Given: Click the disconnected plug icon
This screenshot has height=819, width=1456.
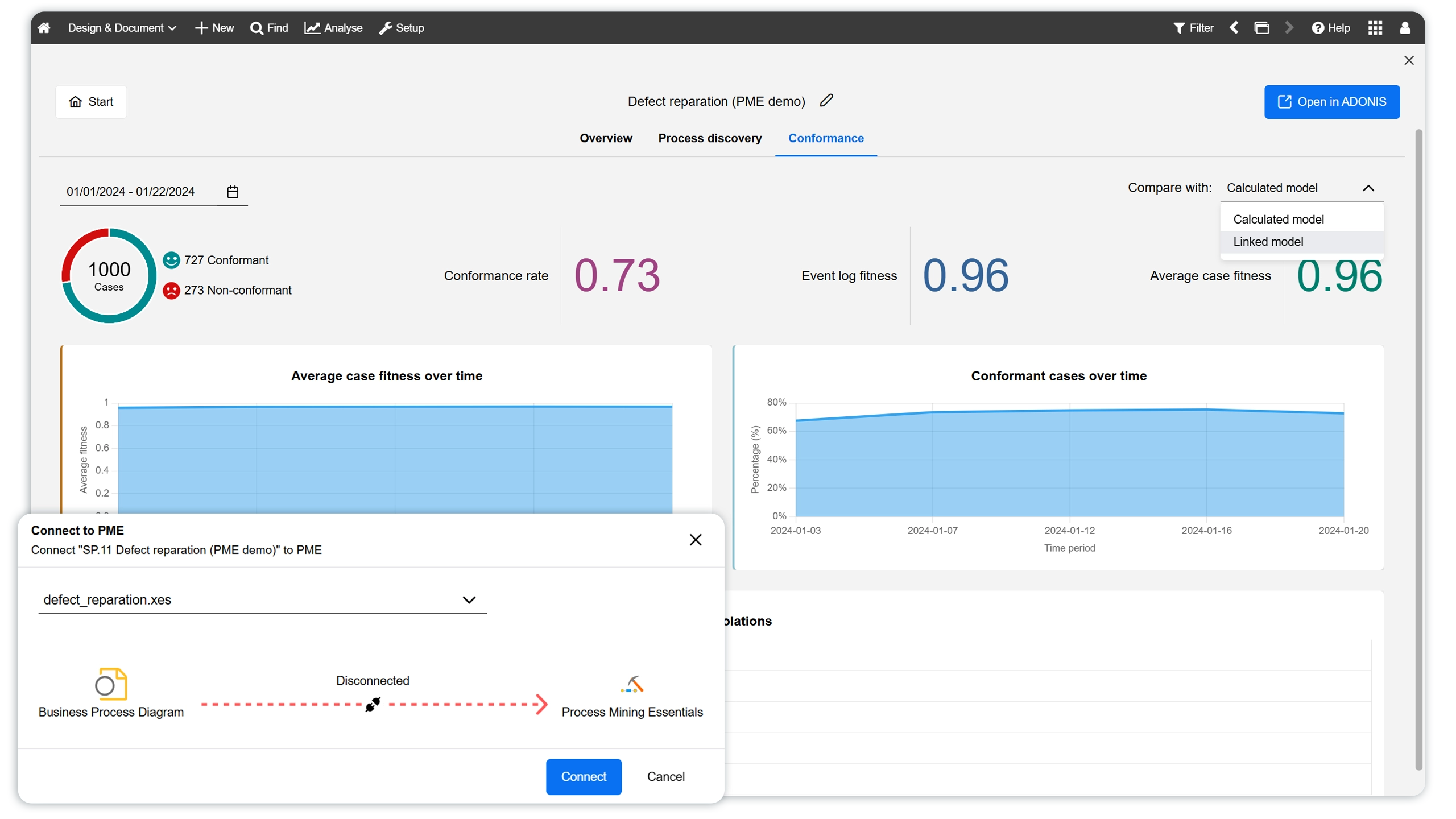Looking at the screenshot, I should pyautogui.click(x=373, y=704).
